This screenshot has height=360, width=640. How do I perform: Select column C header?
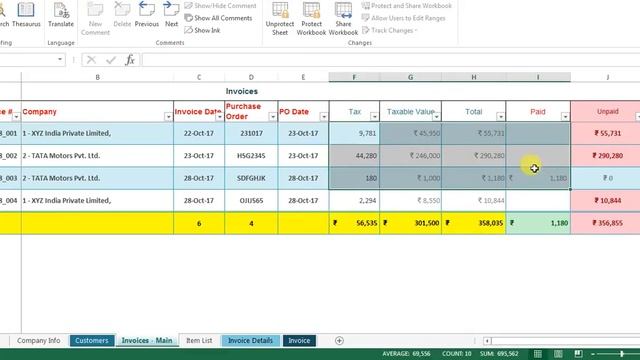[199, 77]
